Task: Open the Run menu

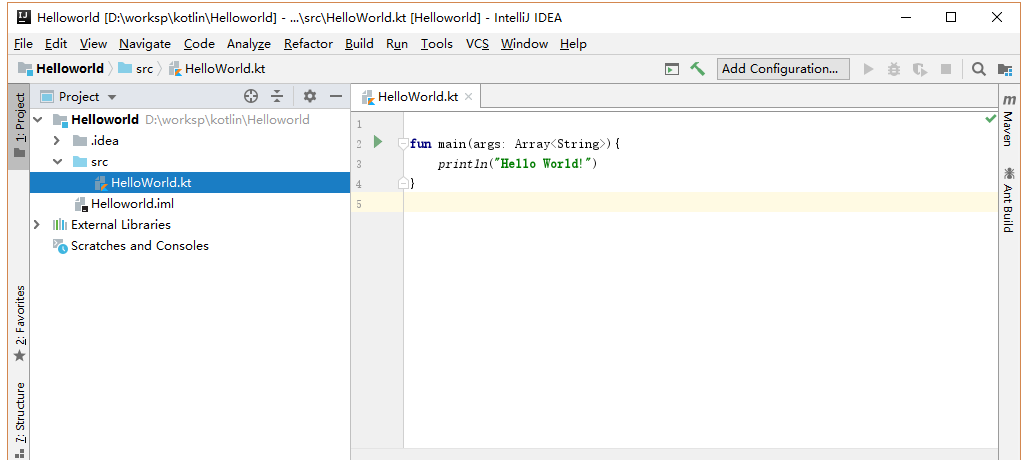Action: coord(397,44)
